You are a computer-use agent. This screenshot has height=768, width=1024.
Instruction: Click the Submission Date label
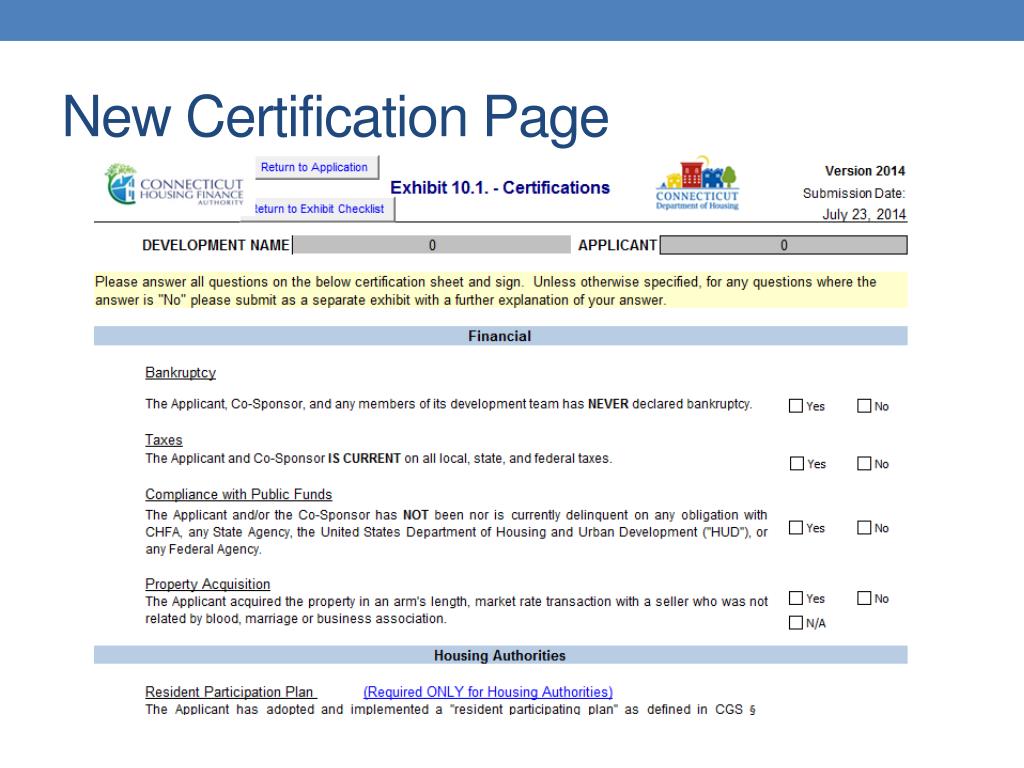854,193
